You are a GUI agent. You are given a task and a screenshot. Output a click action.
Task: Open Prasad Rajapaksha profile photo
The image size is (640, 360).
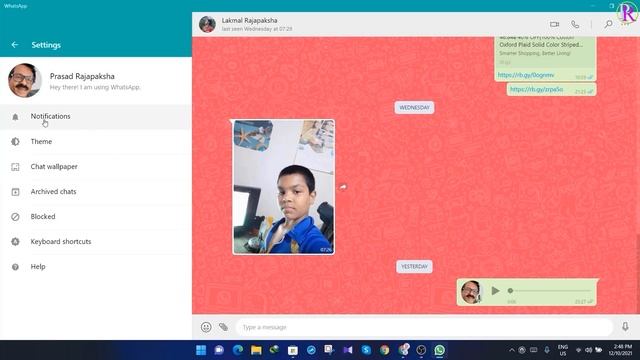(25, 80)
